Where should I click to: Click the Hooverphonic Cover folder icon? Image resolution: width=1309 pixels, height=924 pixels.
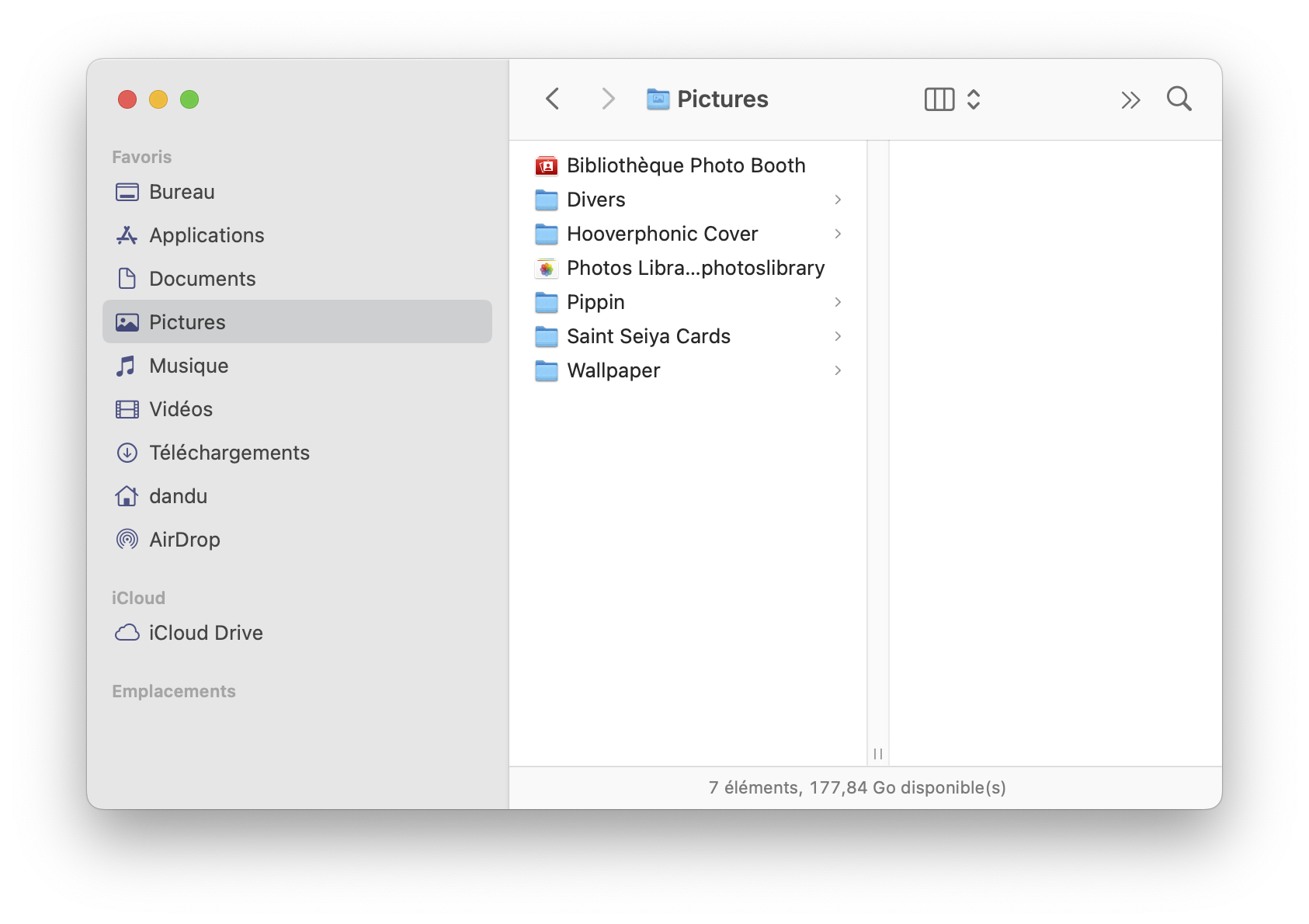click(547, 234)
